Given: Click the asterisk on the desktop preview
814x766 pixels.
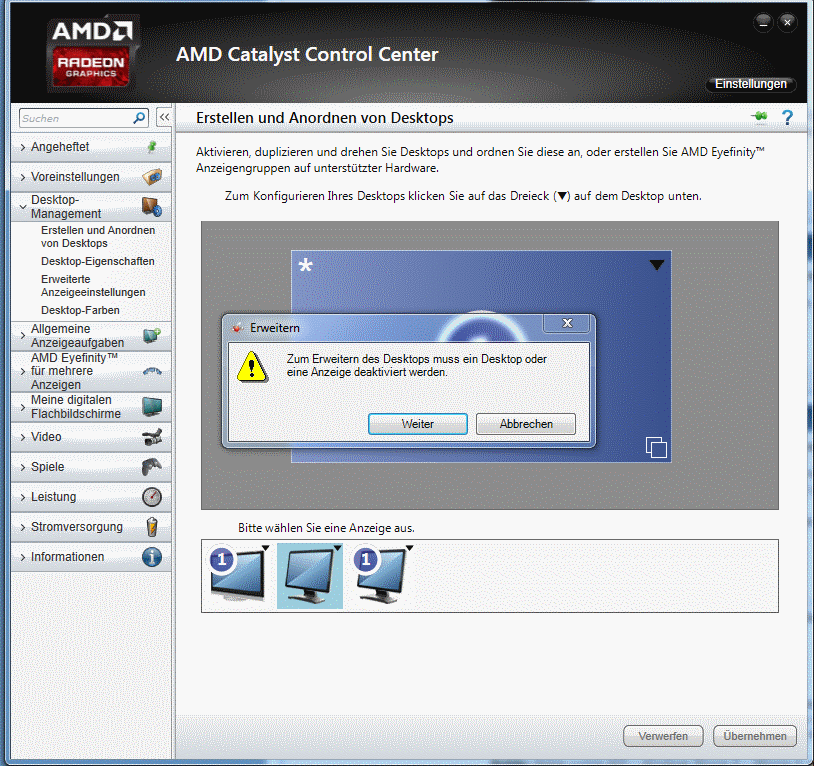Looking at the screenshot, I should (x=306, y=266).
